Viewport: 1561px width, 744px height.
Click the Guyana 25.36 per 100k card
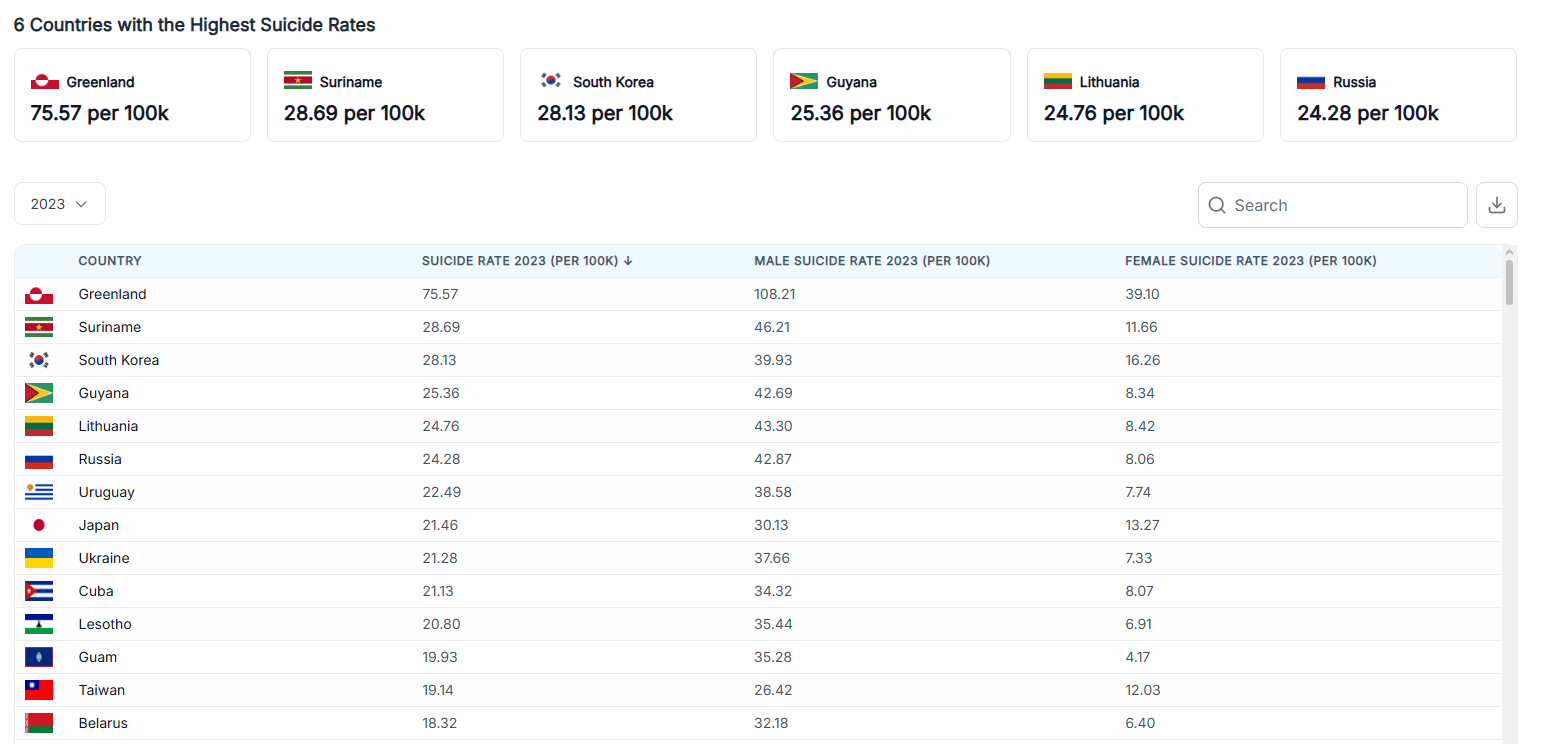[x=892, y=95]
